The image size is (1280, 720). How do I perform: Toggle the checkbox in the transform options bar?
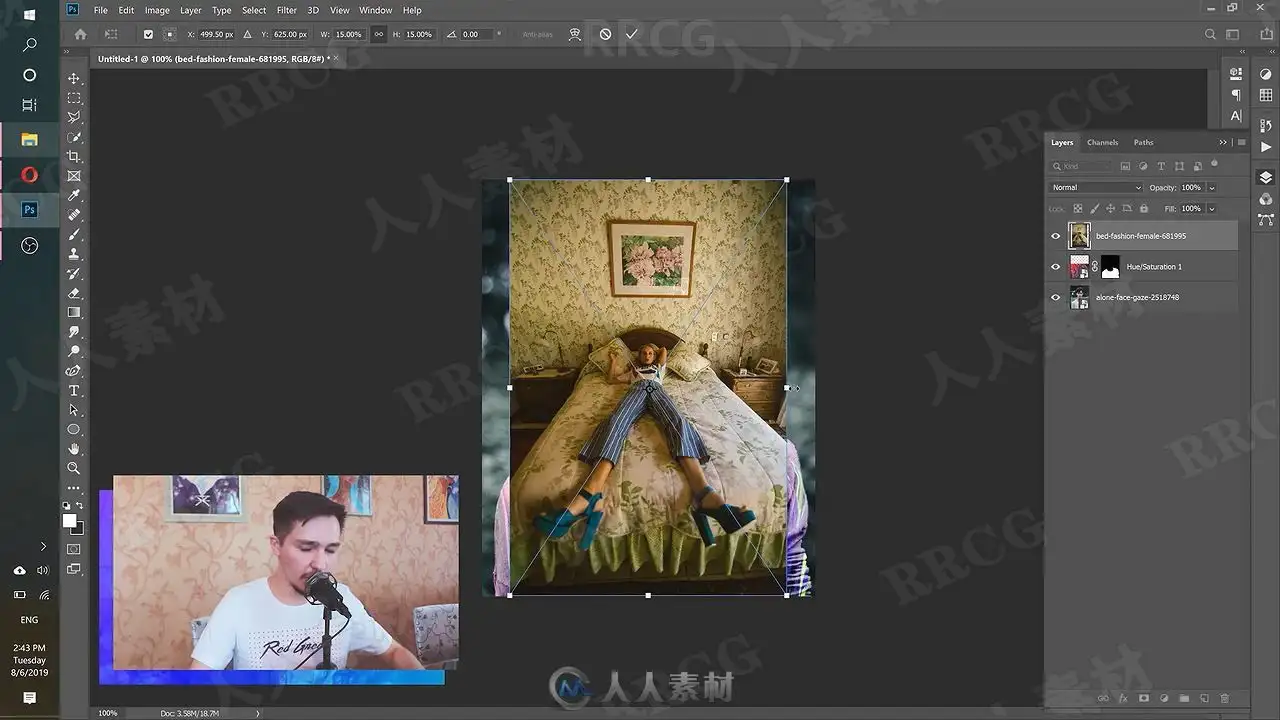point(148,34)
